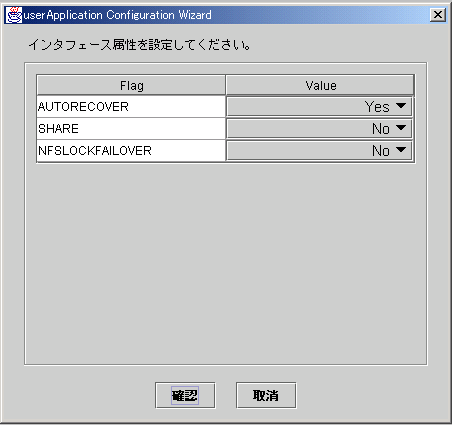Close the userApplication Configuration Wizard window
The width and height of the screenshot is (452, 425).
pyautogui.click(x=438, y=15)
